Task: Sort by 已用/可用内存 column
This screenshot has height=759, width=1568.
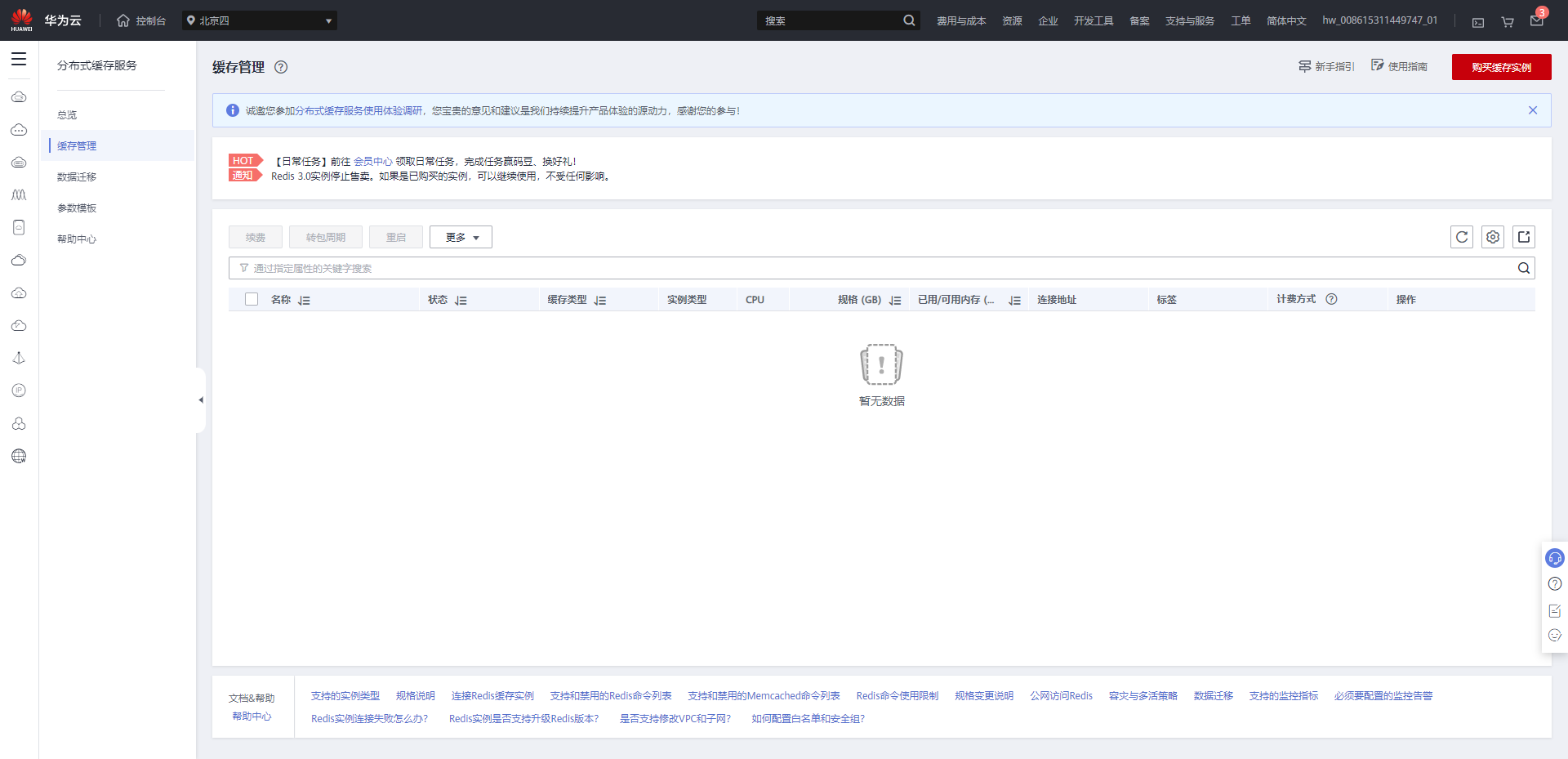Action: [1015, 301]
